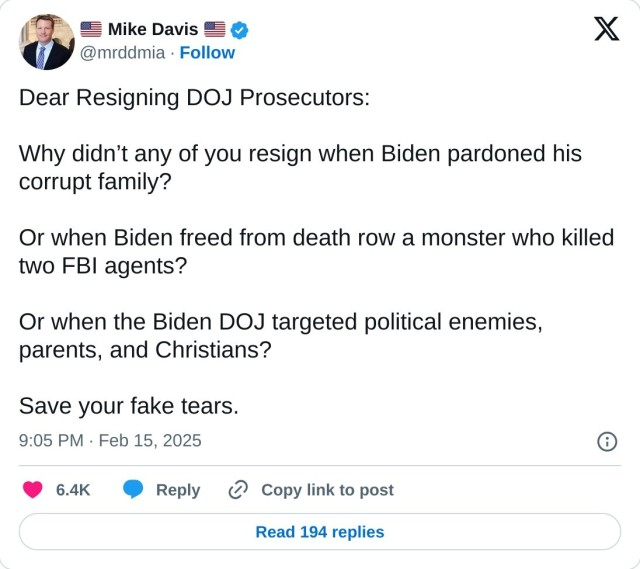Open the Twitter info circle icon
Image resolution: width=640 pixels, height=569 pixels.
pyautogui.click(x=606, y=441)
